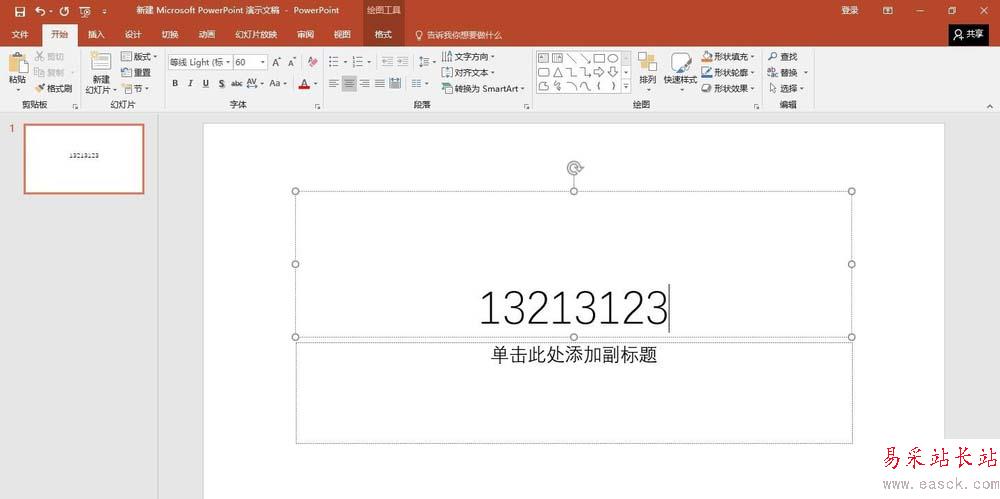Image resolution: width=1000 pixels, height=499 pixels.
Task: Open the font name dropdown (等线 Light)
Action: coord(228,62)
